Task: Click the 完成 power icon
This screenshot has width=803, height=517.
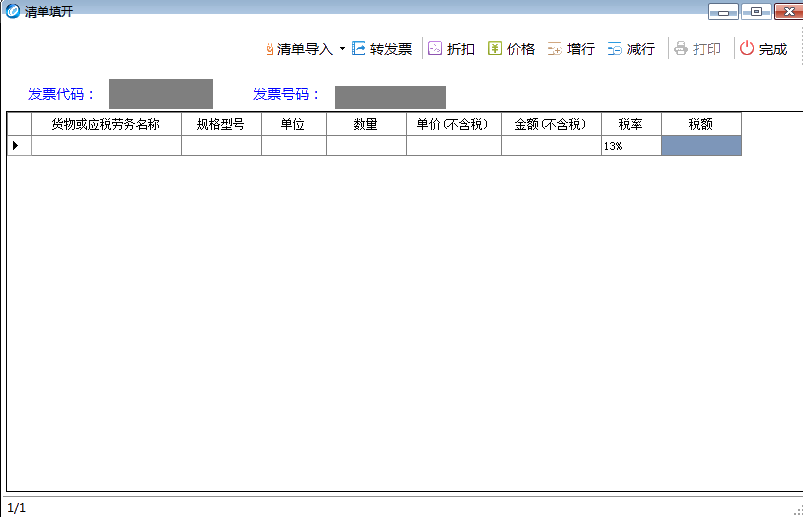Action: click(x=747, y=49)
